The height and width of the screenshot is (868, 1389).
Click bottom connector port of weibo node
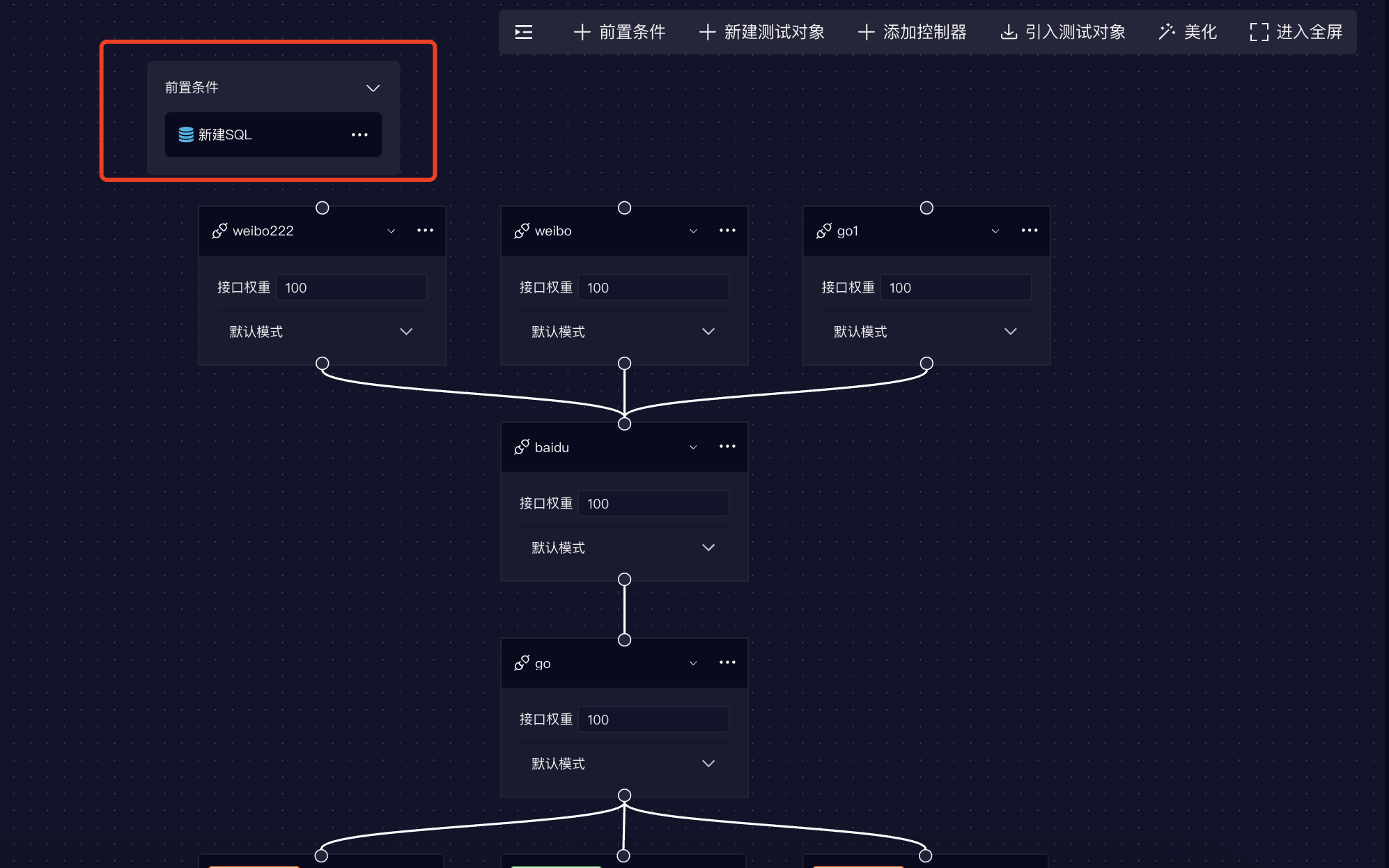point(624,363)
